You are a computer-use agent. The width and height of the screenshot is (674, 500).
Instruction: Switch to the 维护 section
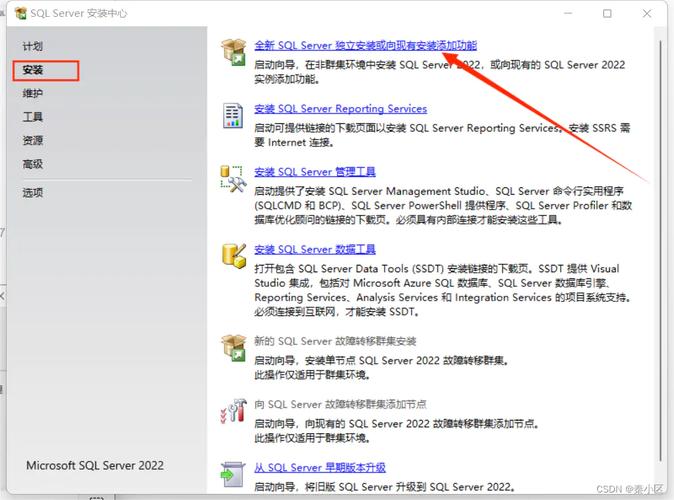click(x=33, y=93)
